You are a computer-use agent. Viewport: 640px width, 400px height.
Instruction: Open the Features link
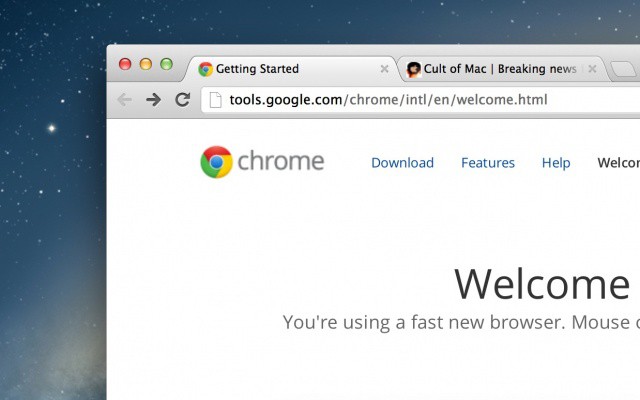(488, 162)
